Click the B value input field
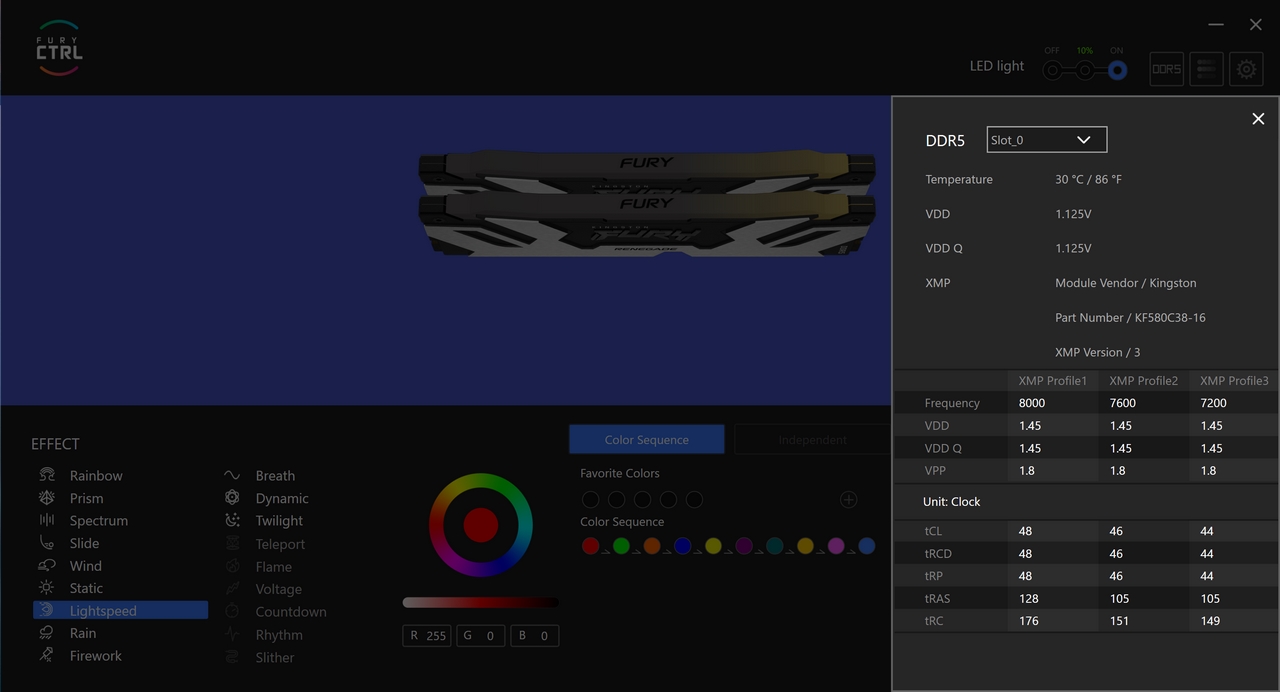Viewport: 1280px width, 692px height. coord(534,635)
